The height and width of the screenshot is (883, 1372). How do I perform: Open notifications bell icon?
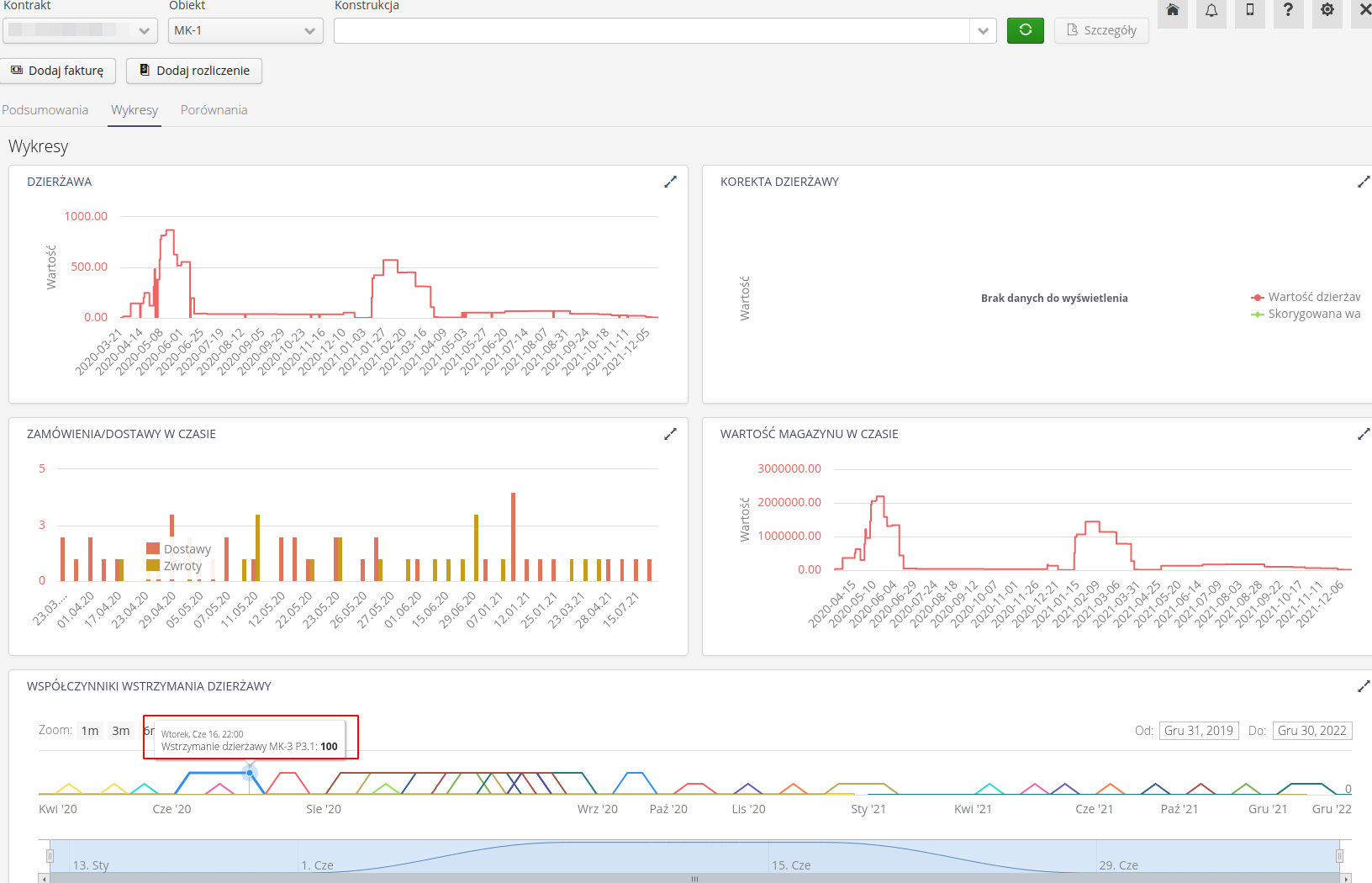click(x=1211, y=11)
